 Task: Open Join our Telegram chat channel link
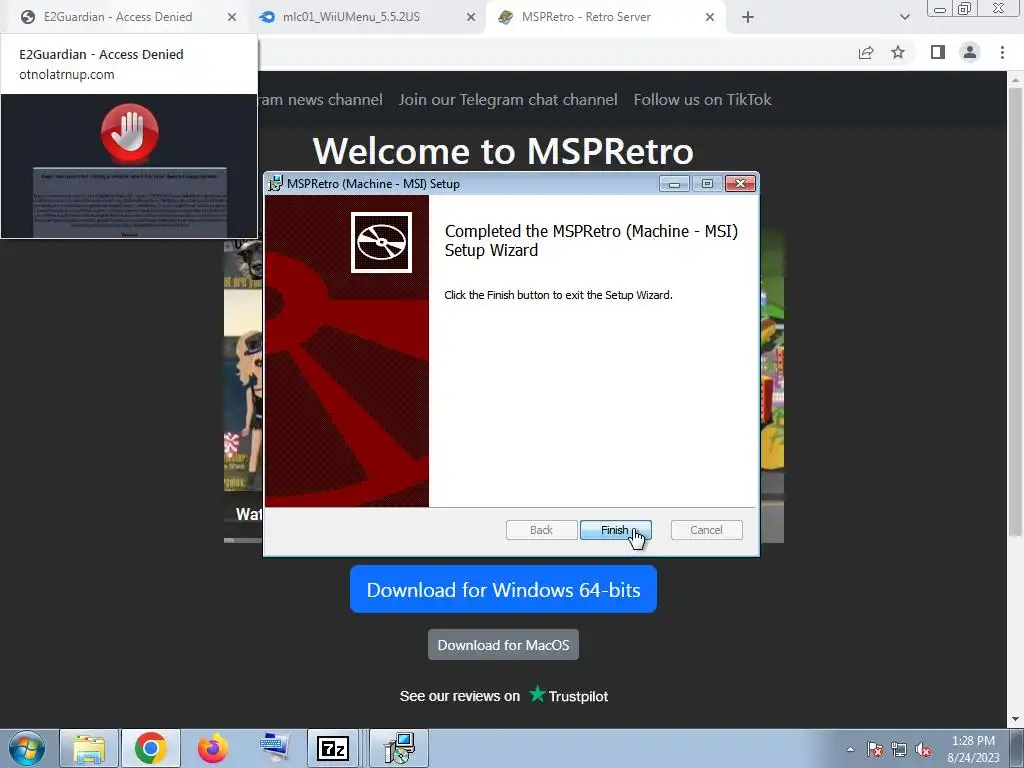pyautogui.click(x=508, y=99)
